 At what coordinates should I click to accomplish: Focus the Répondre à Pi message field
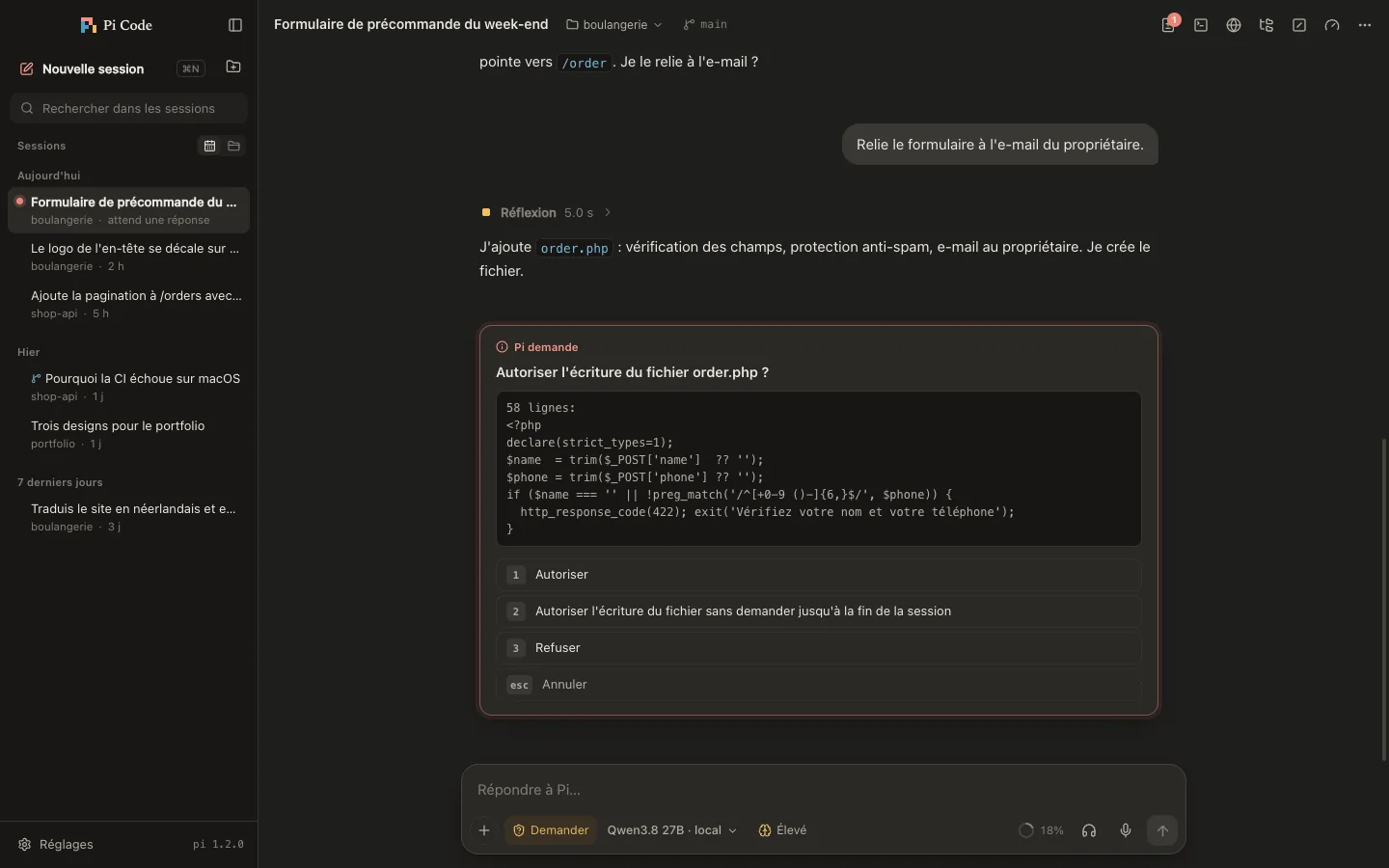point(824,790)
